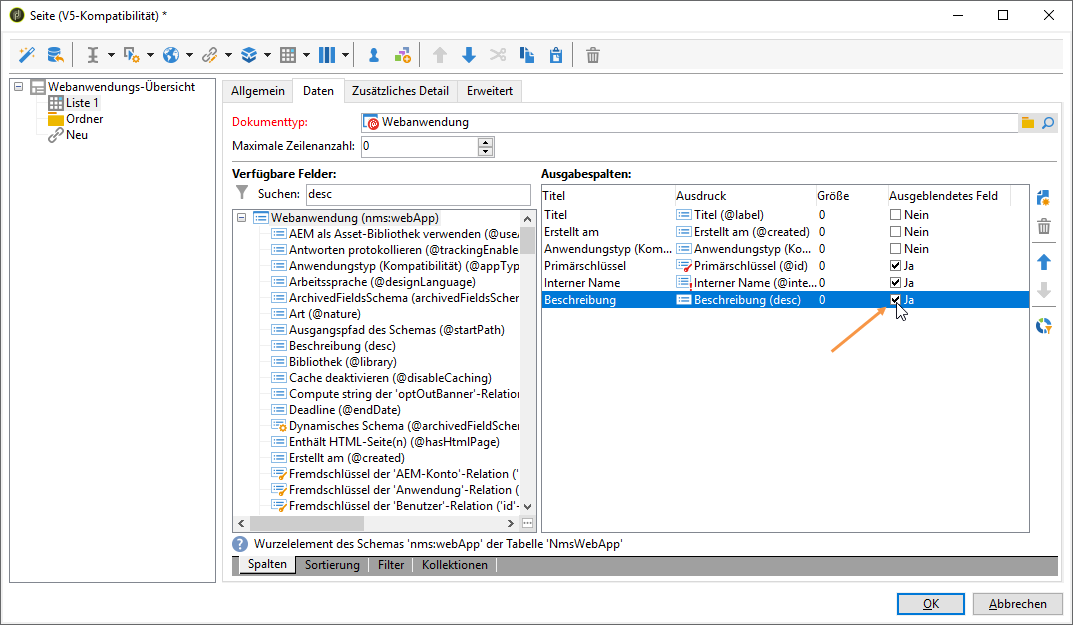Increase Maximale Zeilenanzahl with up stepper
Image resolution: width=1084 pixels, height=638 pixels.
click(x=485, y=142)
